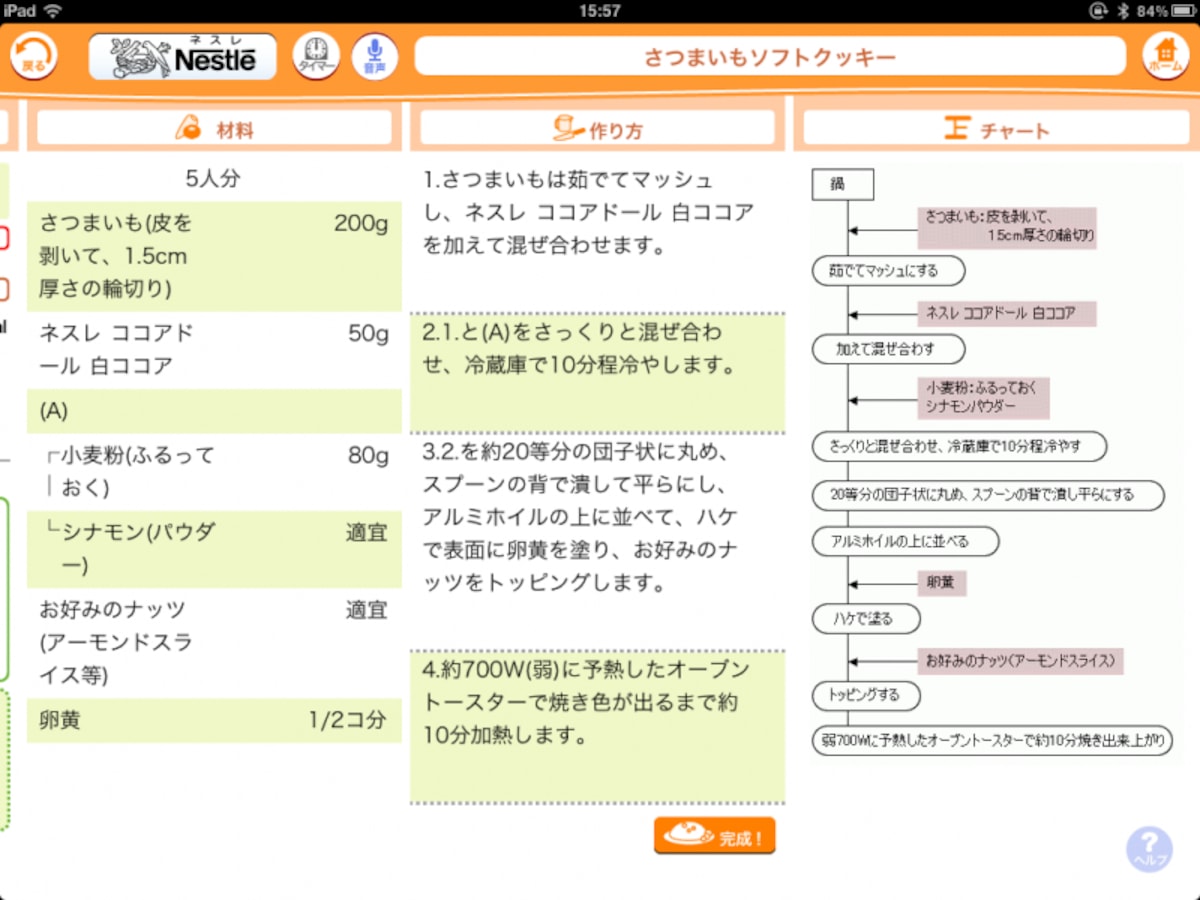Tap the chart さつまいも ingredient box
The width and height of the screenshot is (1200, 900).
[1007, 228]
